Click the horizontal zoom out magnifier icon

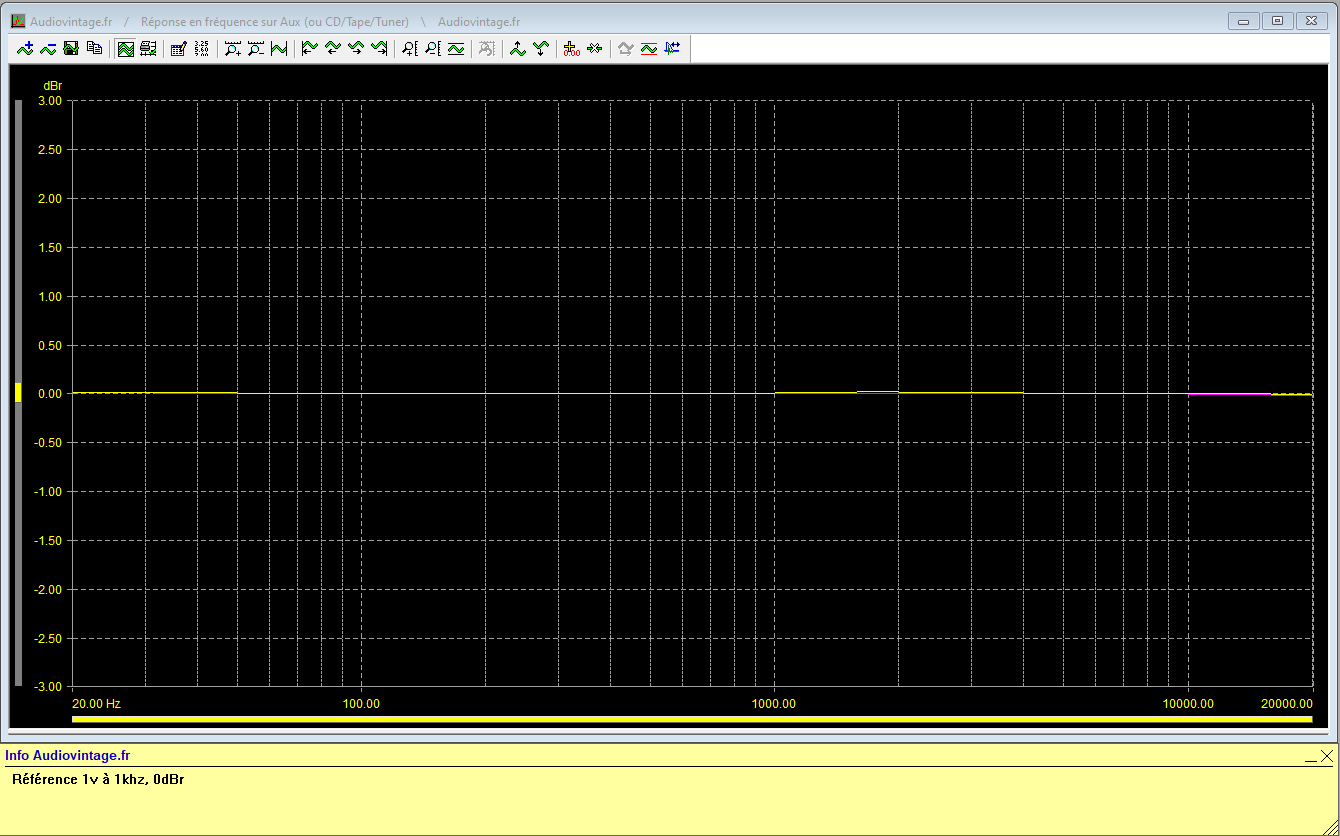pyautogui.click(x=256, y=48)
